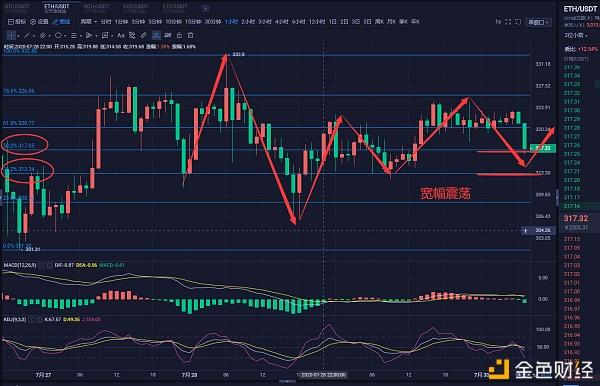
Task: Toggle the highlighted magnet mode tool
Action: point(156,36)
